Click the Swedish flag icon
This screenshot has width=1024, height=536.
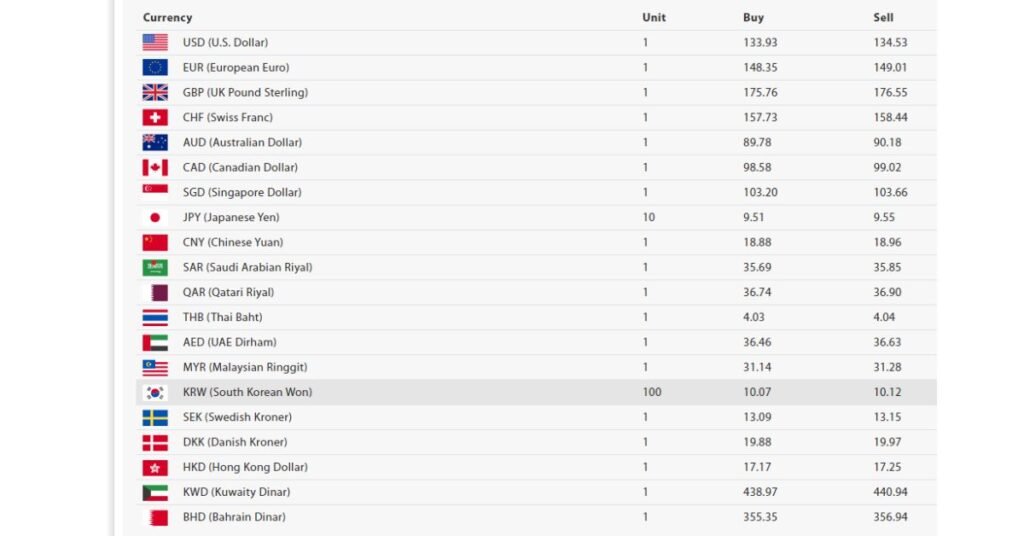155,417
